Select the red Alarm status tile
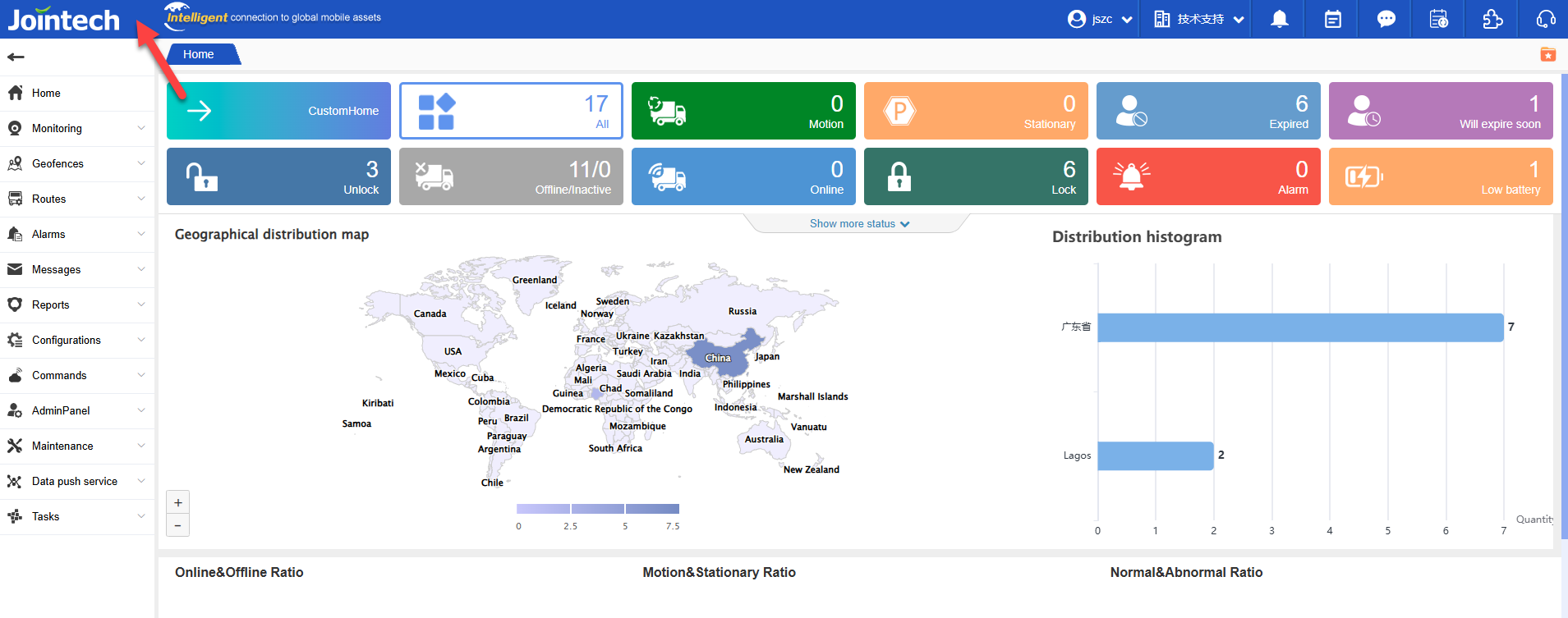Screen dimensions: 1568x618 [1207, 176]
